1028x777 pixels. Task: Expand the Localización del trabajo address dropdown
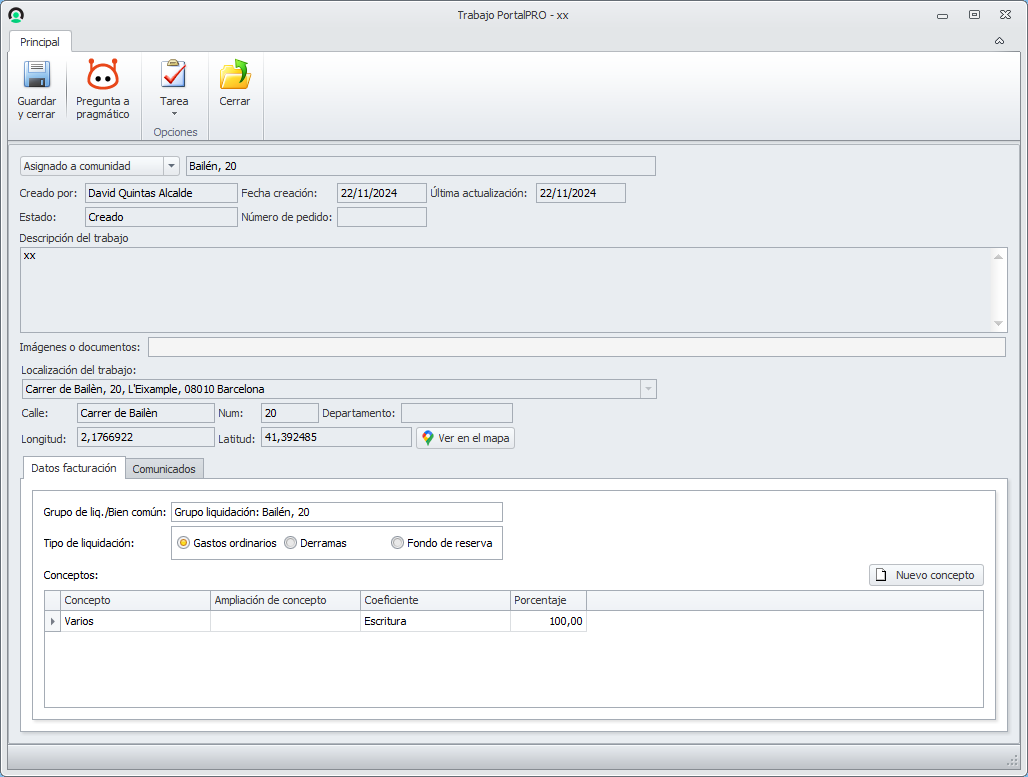point(647,389)
